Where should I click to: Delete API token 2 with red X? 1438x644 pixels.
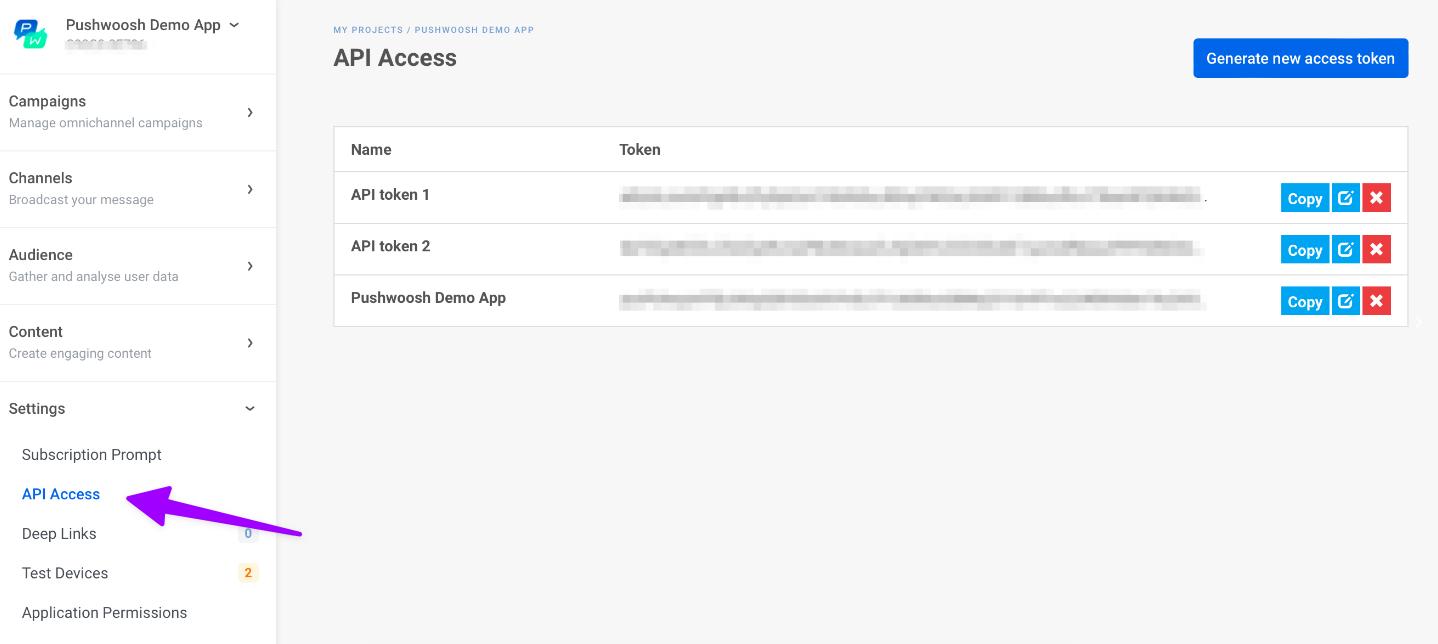(1376, 250)
